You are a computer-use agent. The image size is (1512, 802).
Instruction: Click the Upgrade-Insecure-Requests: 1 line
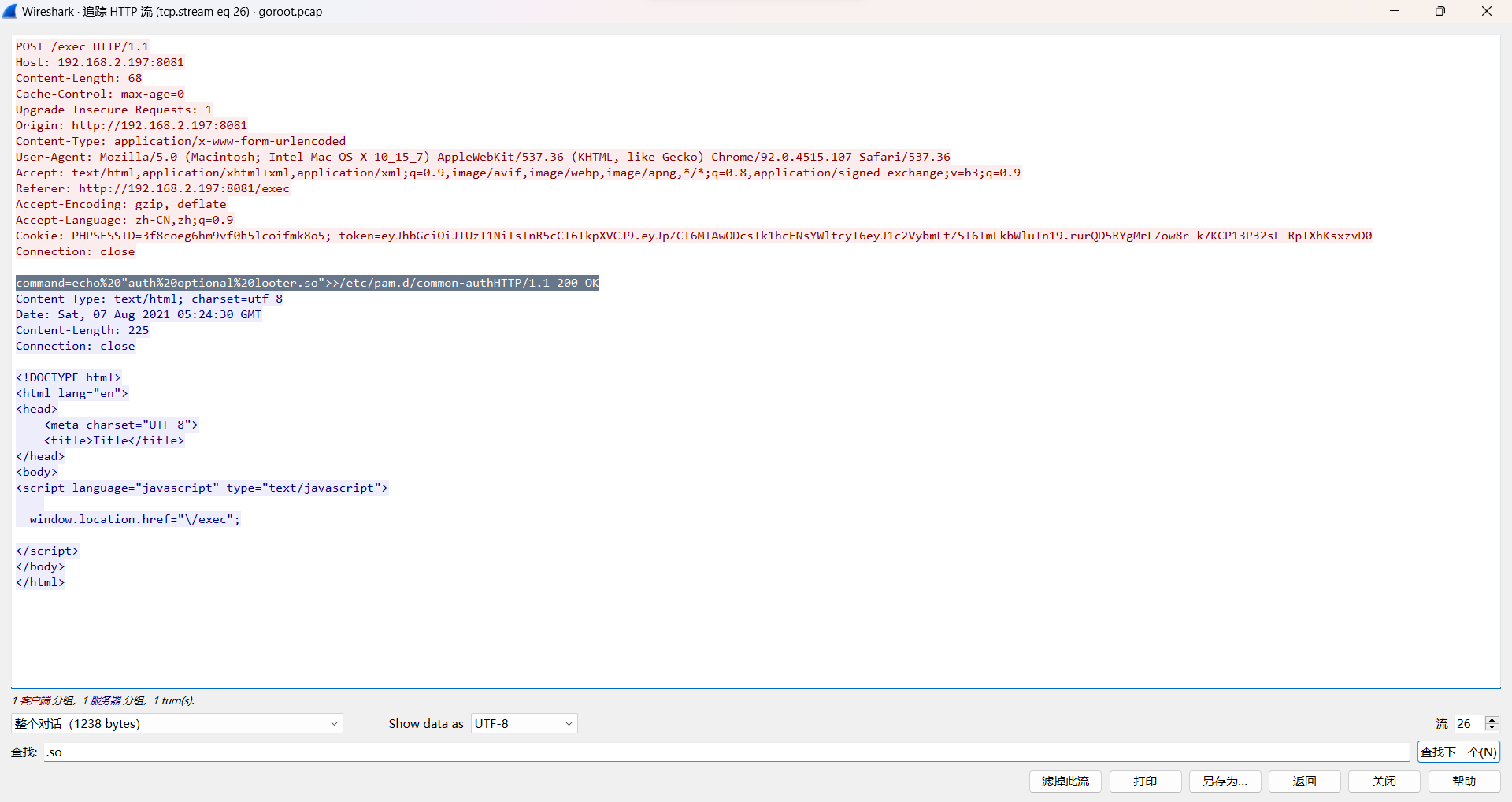114,110
